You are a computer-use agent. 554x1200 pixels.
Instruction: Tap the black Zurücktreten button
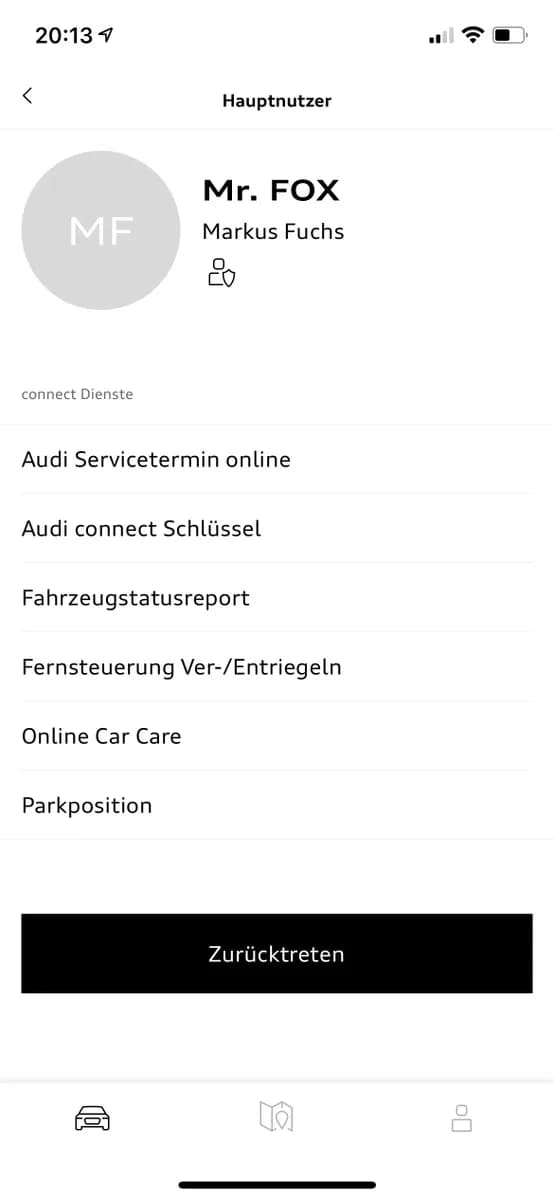click(277, 953)
